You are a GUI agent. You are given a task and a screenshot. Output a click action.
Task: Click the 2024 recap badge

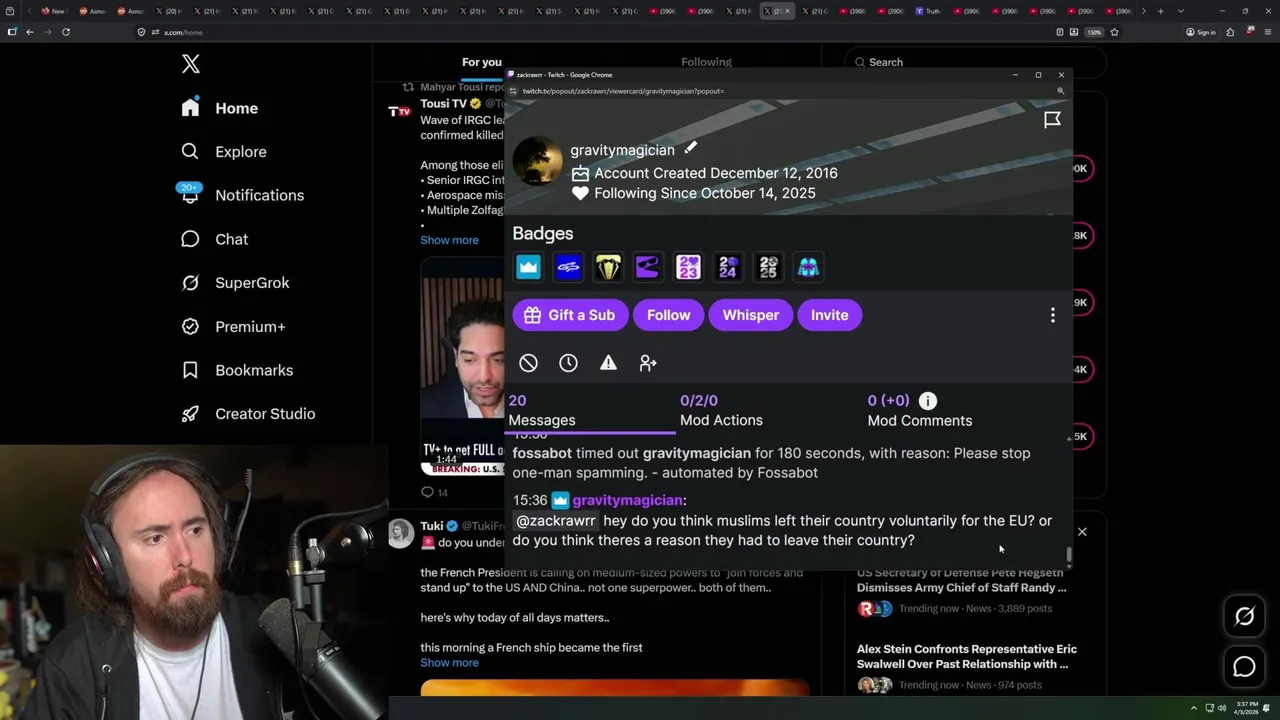(728, 267)
